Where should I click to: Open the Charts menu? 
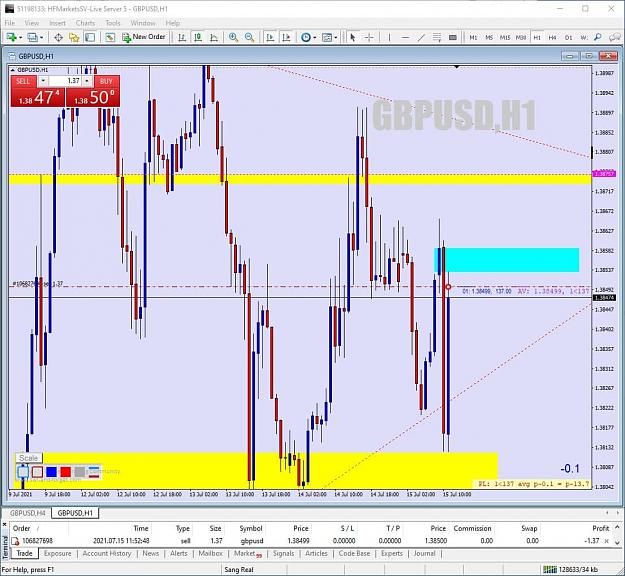(x=85, y=23)
